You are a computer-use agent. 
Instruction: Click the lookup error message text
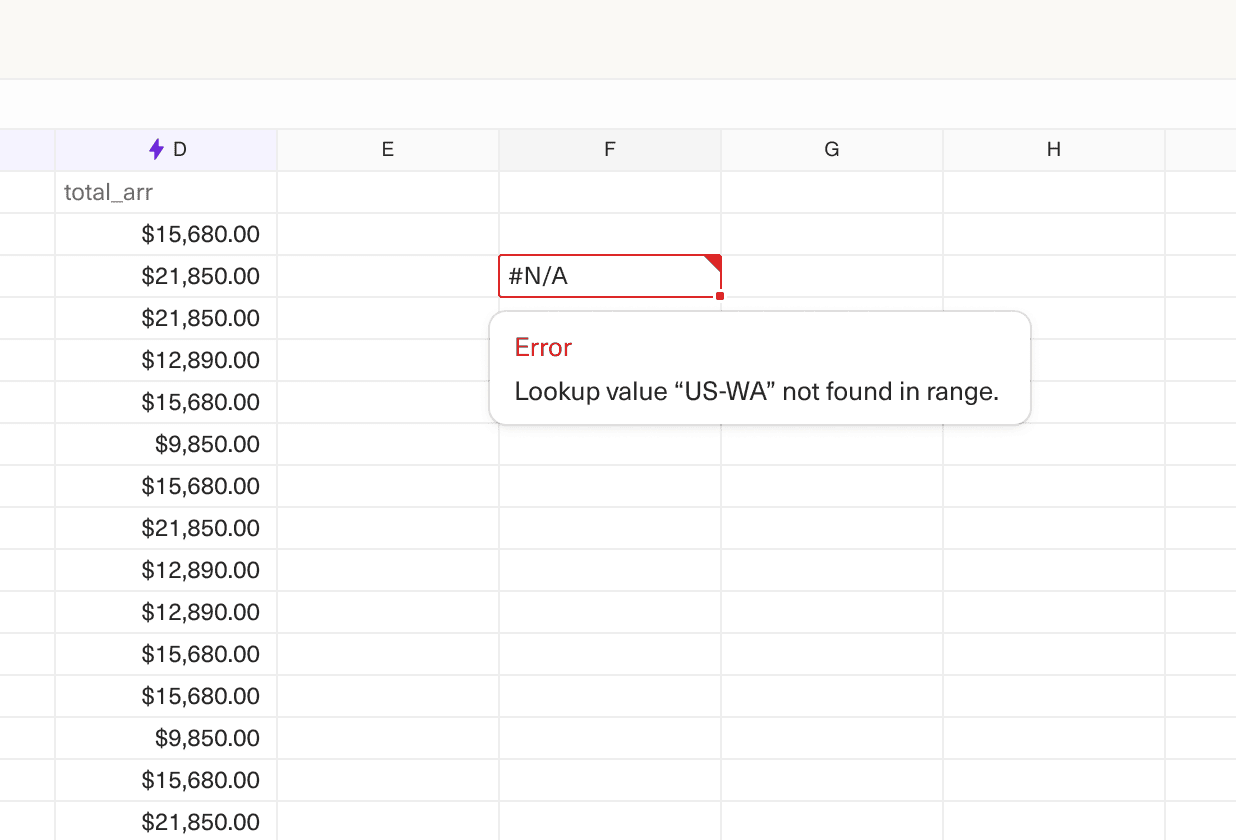coord(756,391)
